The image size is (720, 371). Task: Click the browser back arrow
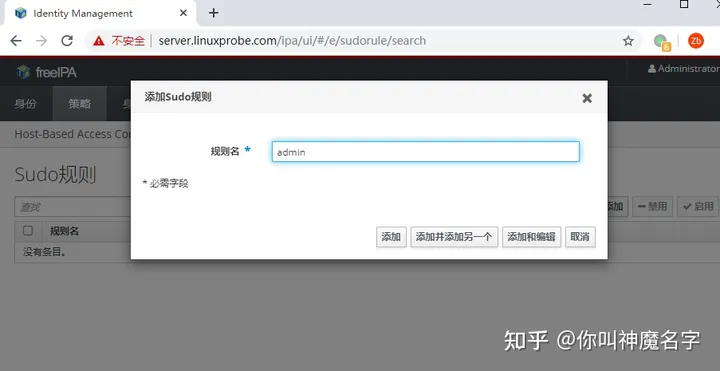pos(16,41)
